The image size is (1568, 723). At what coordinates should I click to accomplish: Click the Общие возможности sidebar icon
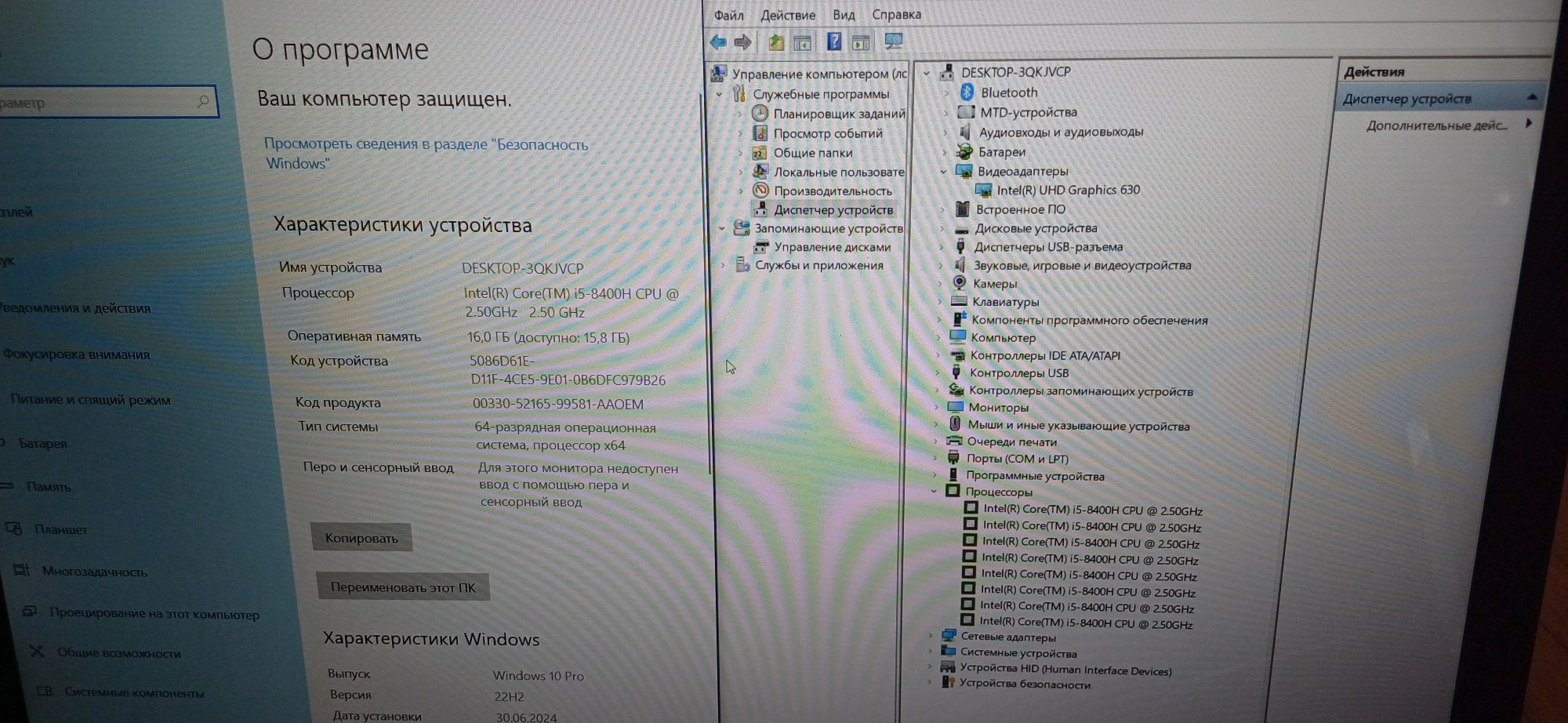pos(36,651)
